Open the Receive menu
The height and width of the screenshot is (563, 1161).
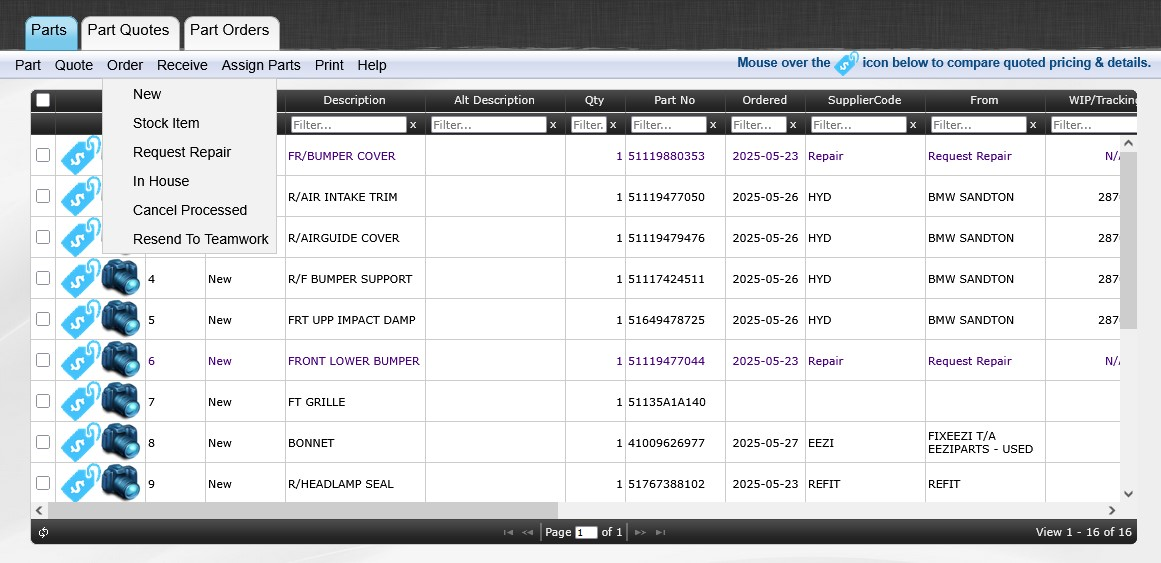tap(182, 65)
